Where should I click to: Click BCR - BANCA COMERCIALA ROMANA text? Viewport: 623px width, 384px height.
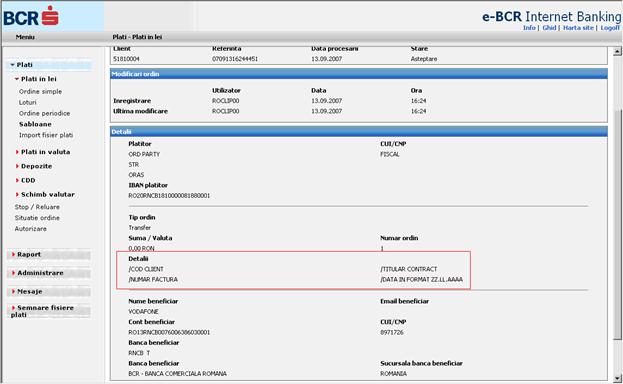click(177, 374)
